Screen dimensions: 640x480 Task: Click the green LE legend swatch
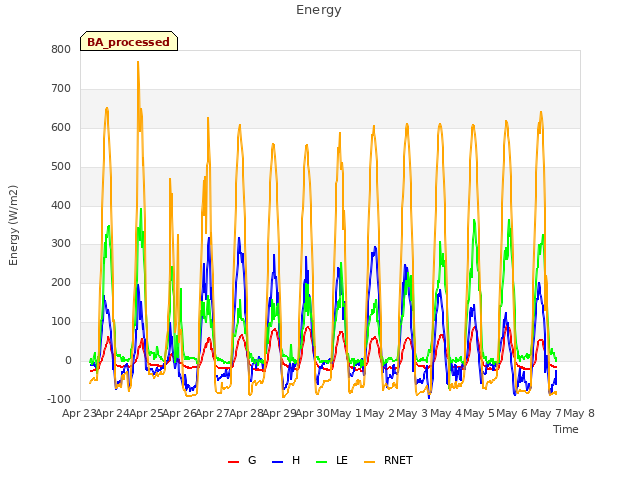coord(322,462)
